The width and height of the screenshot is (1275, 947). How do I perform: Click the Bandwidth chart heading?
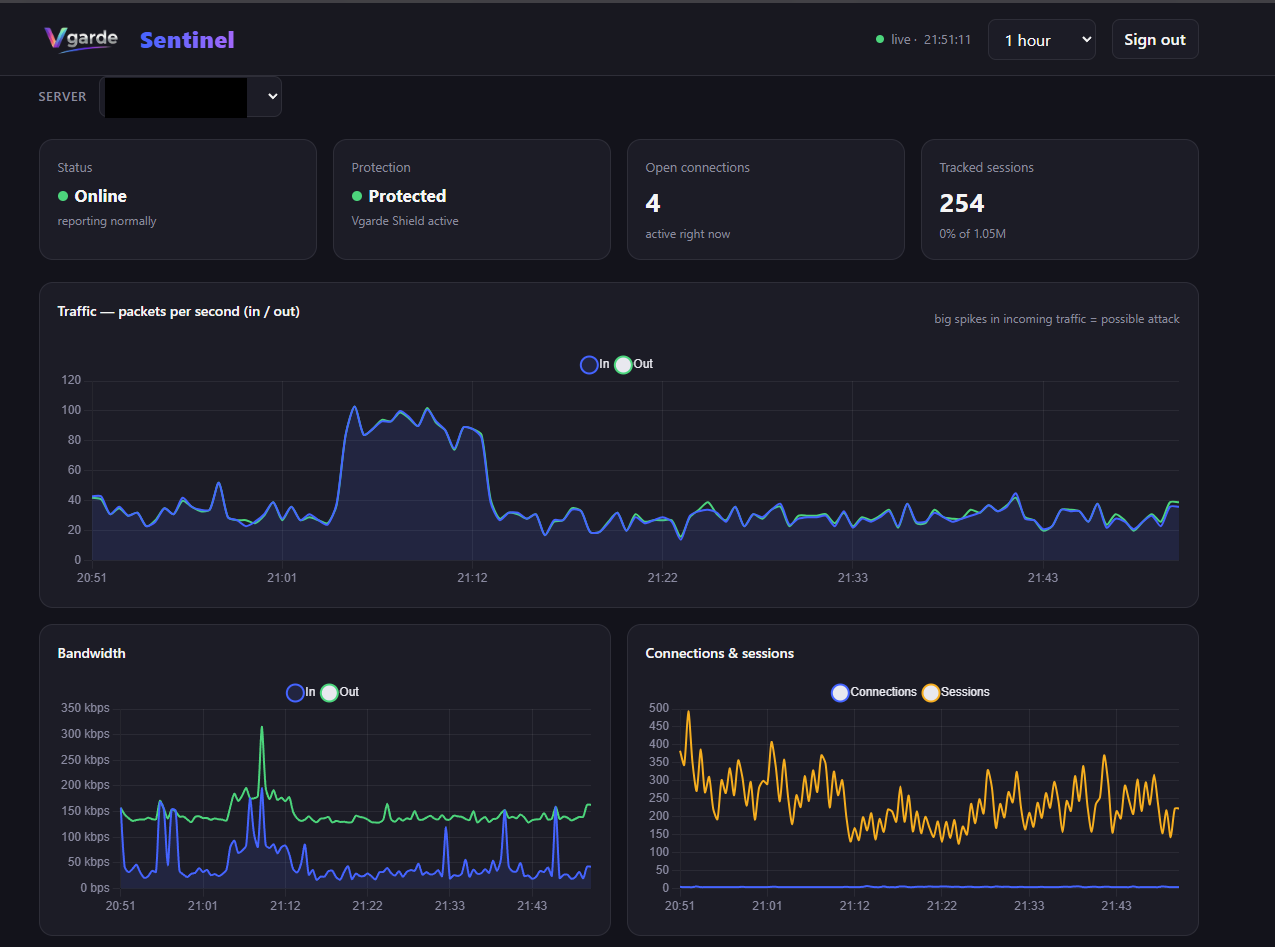click(92, 653)
